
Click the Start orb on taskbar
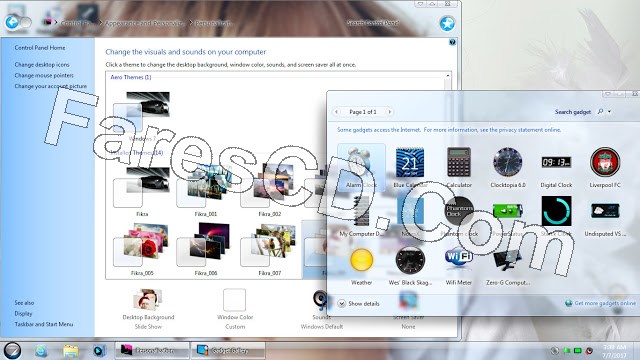tap(12, 351)
